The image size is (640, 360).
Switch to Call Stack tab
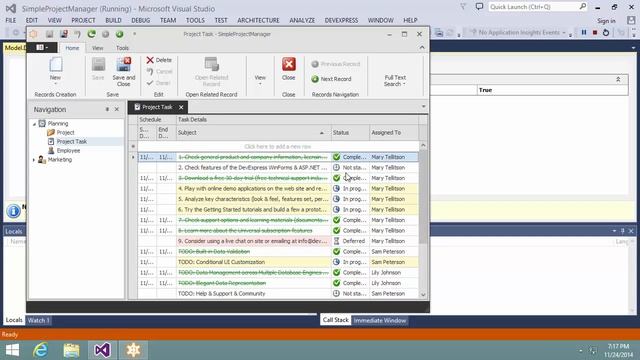pyautogui.click(x=336, y=320)
